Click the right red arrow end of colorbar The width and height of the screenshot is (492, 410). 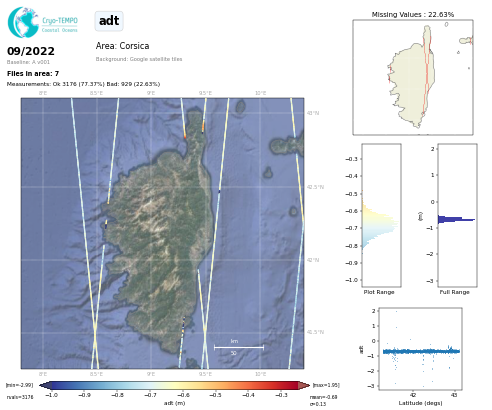coord(304,385)
